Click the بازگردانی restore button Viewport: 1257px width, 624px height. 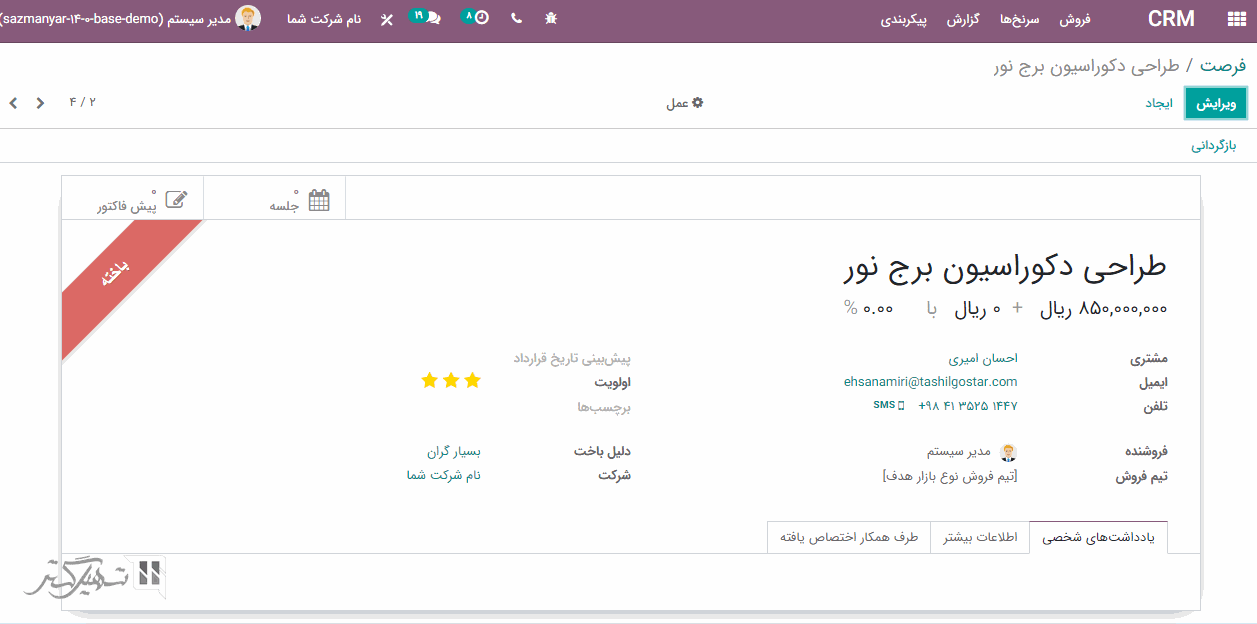pyautogui.click(x=1214, y=146)
